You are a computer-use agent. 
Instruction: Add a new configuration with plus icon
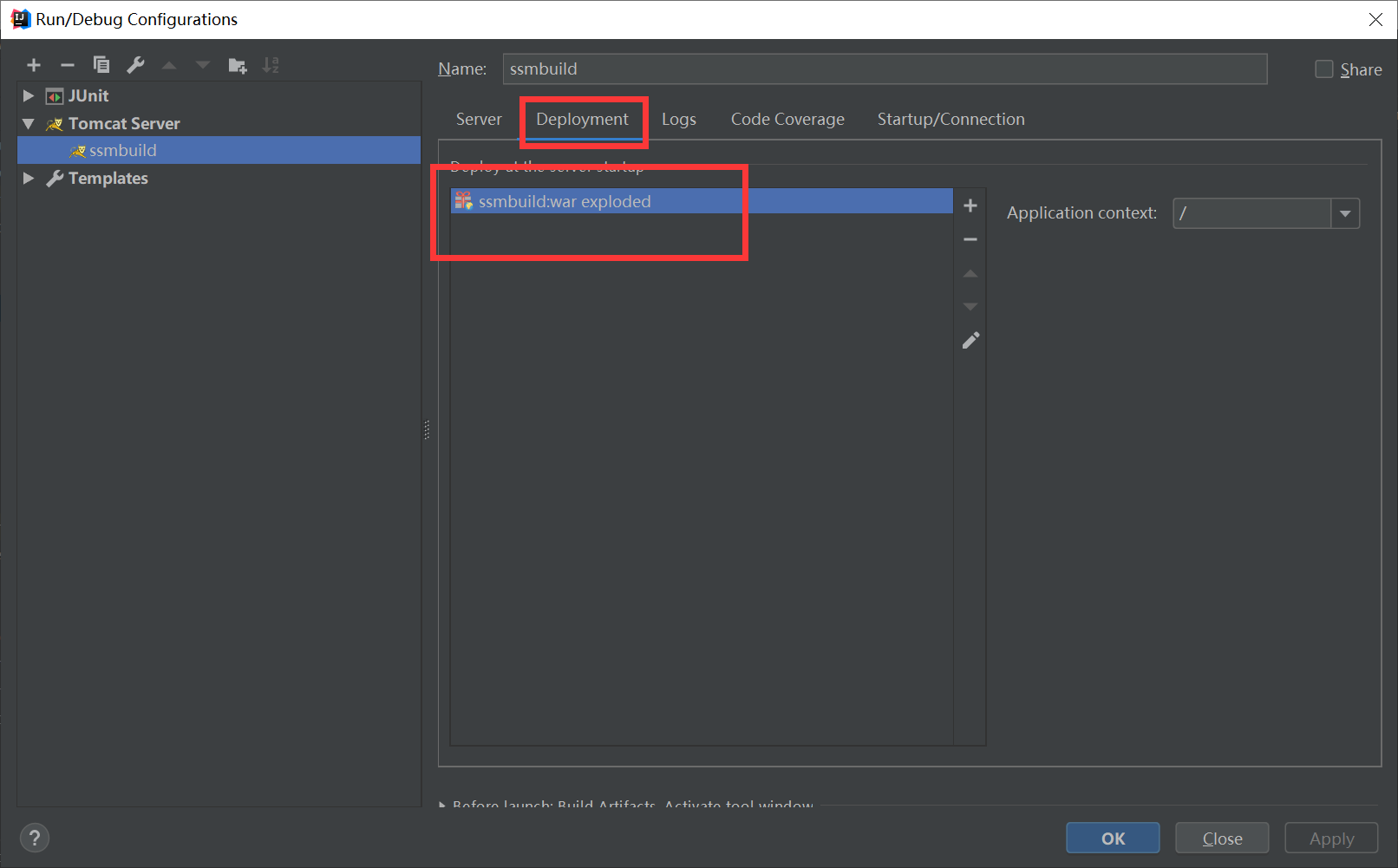coord(34,65)
